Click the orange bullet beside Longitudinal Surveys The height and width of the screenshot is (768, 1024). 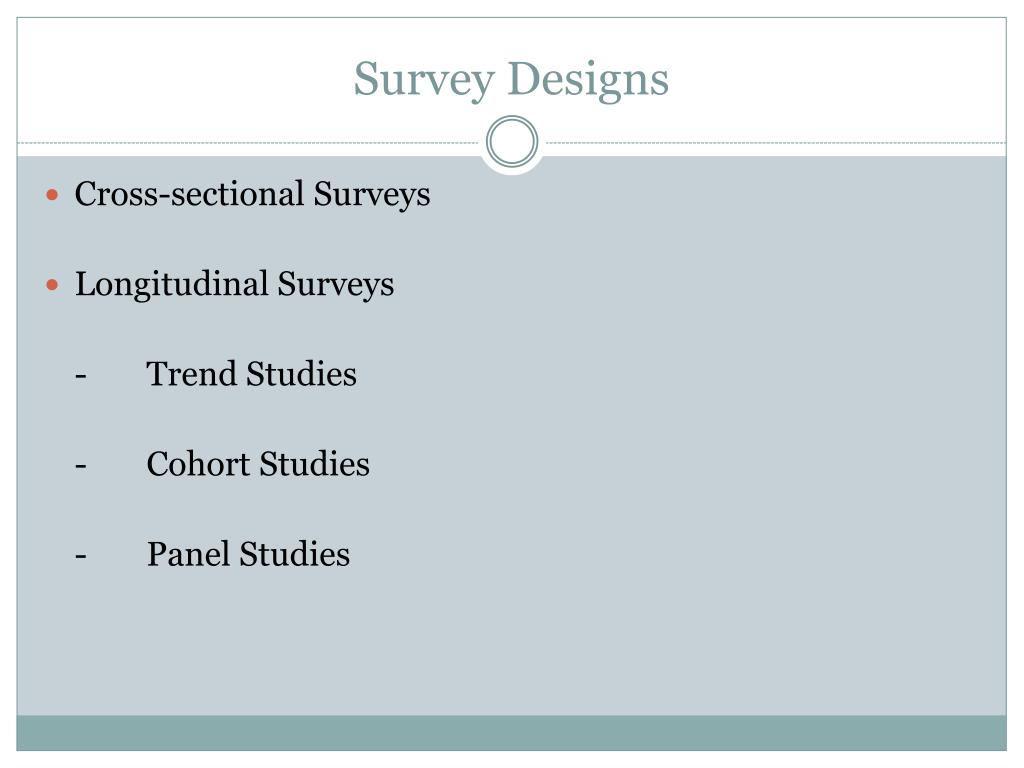click(53, 285)
